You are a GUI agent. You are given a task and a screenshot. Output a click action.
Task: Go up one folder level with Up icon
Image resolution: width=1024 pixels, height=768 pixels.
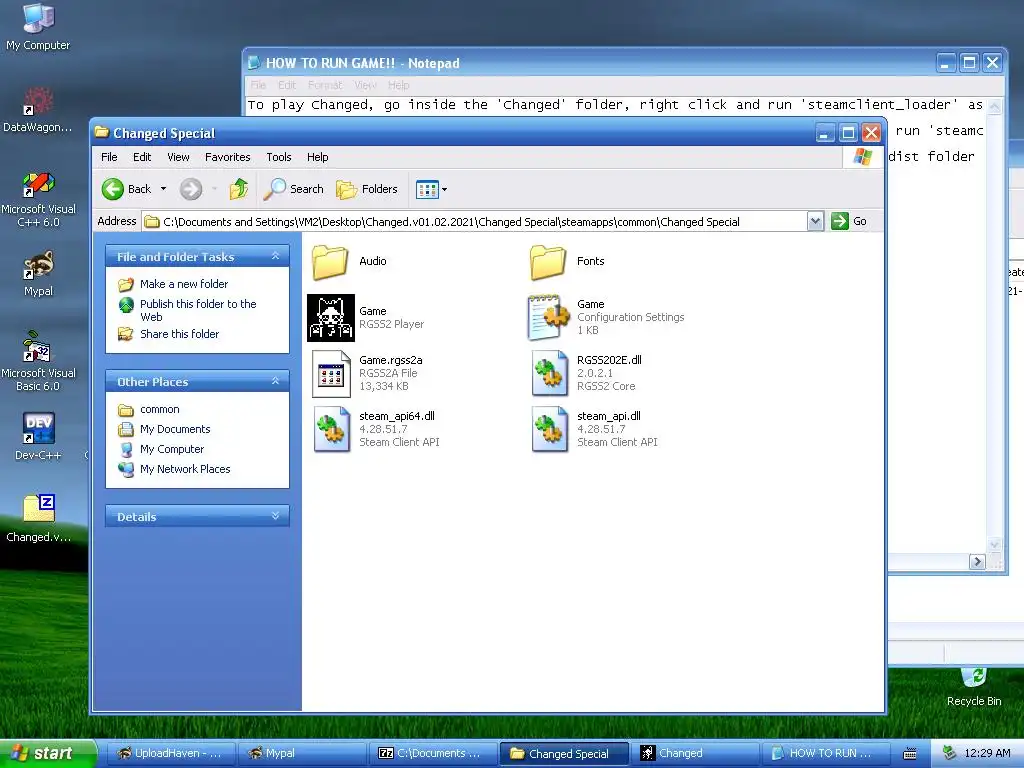pyautogui.click(x=239, y=189)
